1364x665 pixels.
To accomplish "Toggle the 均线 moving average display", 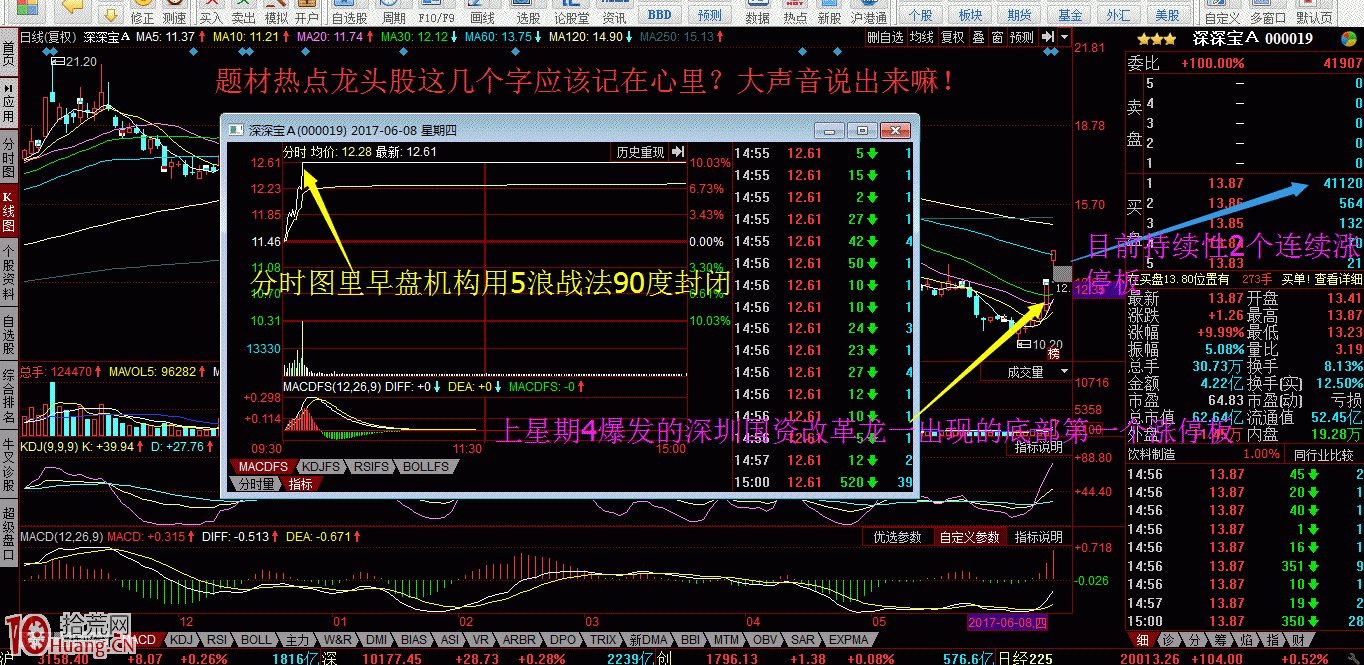I will pos(921,37).
